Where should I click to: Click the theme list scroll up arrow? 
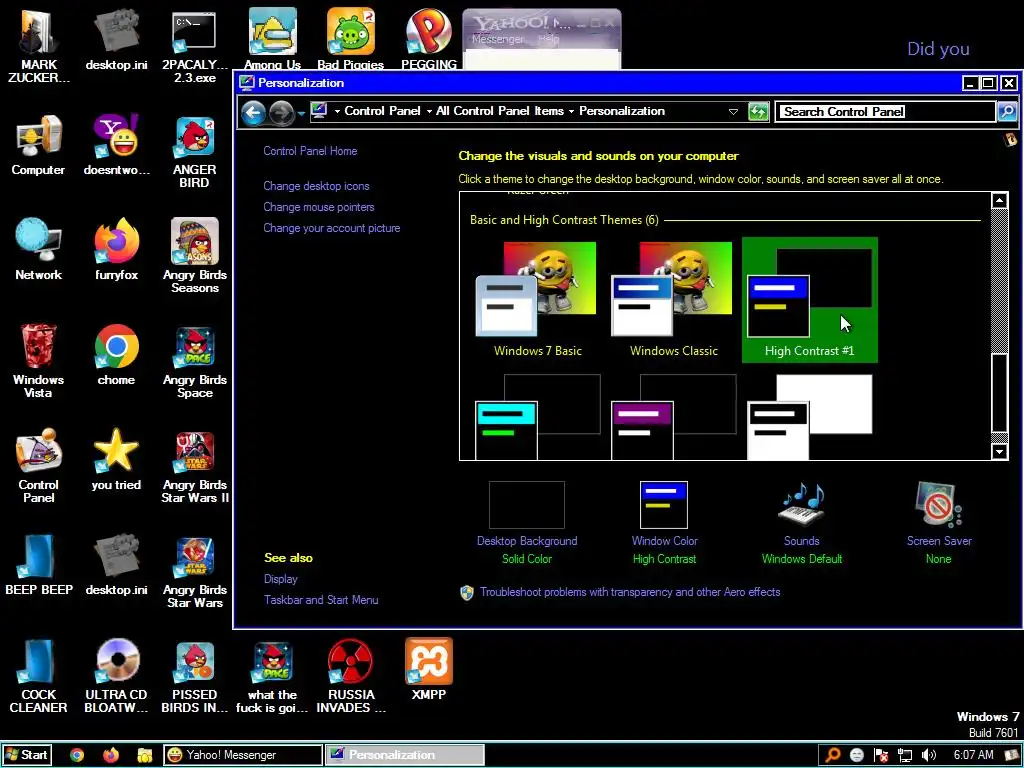(x=999, y=200)
